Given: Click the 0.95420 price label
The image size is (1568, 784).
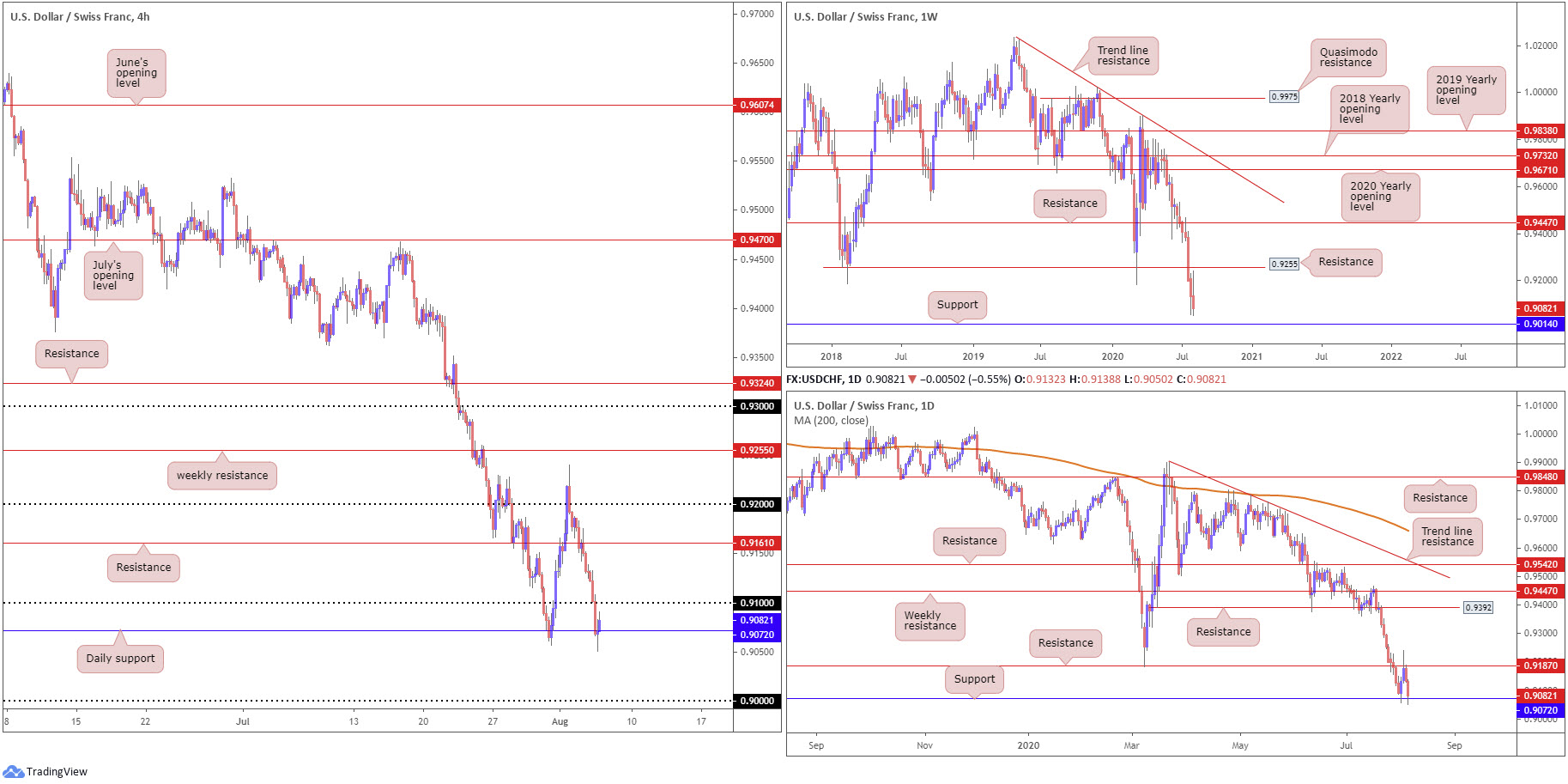Looking at the screenshot, I should (x=1540, y=564).
